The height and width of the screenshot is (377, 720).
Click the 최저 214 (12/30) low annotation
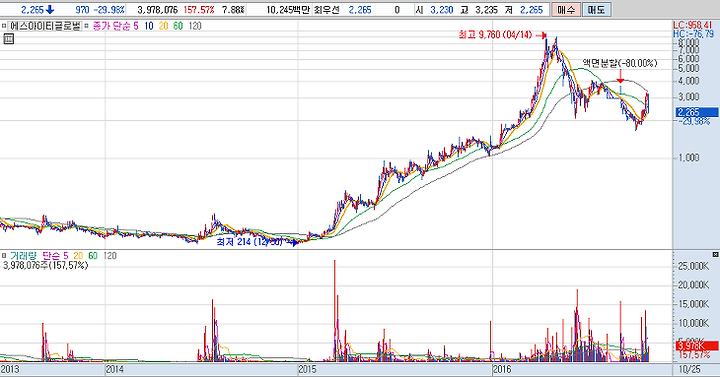[250, 242]
